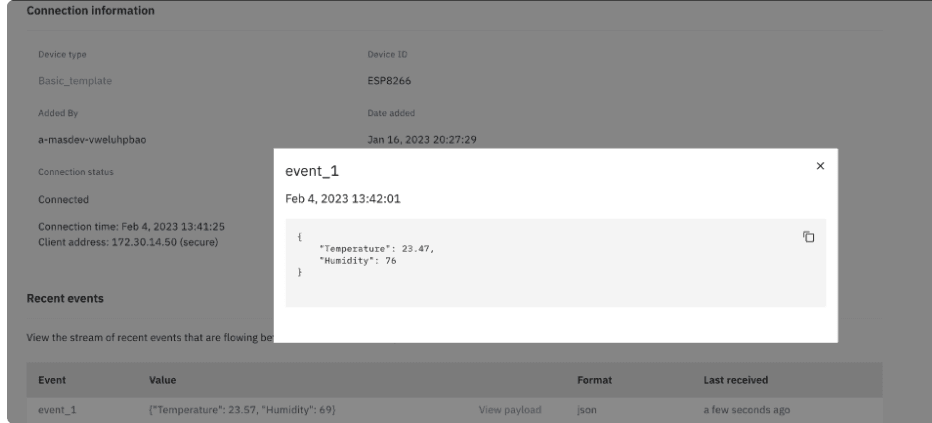Click the Humidity line in payload JSON

tap(358, 261)
